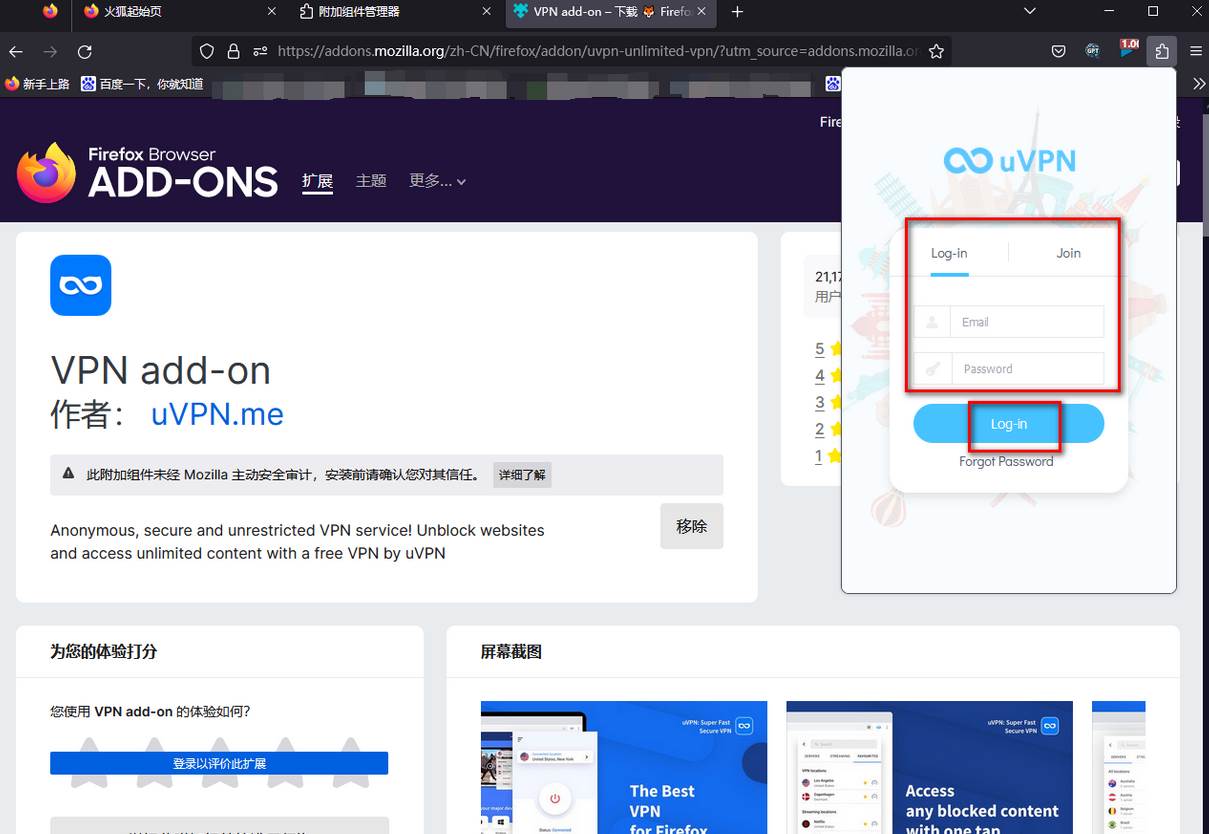The image size is (1209, 834).
Task: Open the tracking protection shield icon
Action: [207, 51]
